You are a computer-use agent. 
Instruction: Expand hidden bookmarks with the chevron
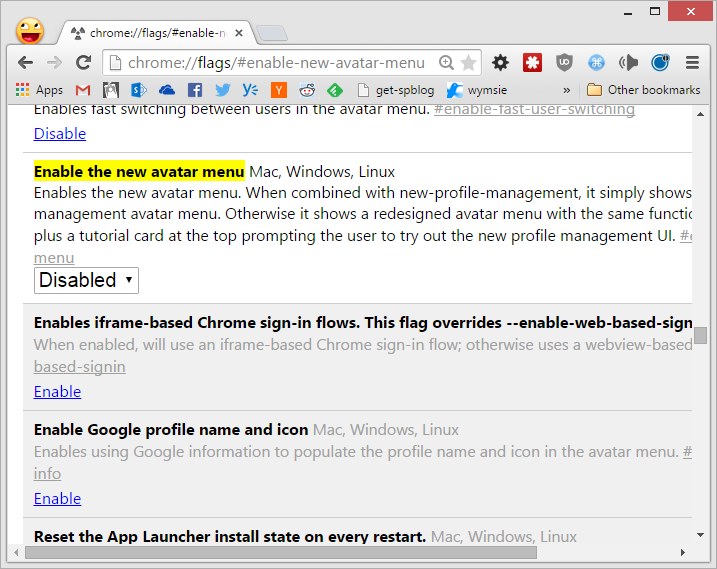pos(567,90)
